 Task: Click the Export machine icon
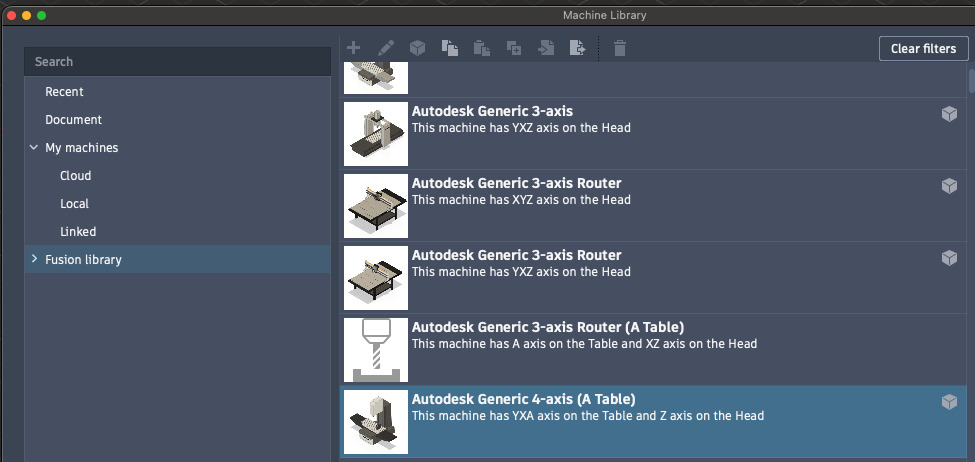click(578, 48)
